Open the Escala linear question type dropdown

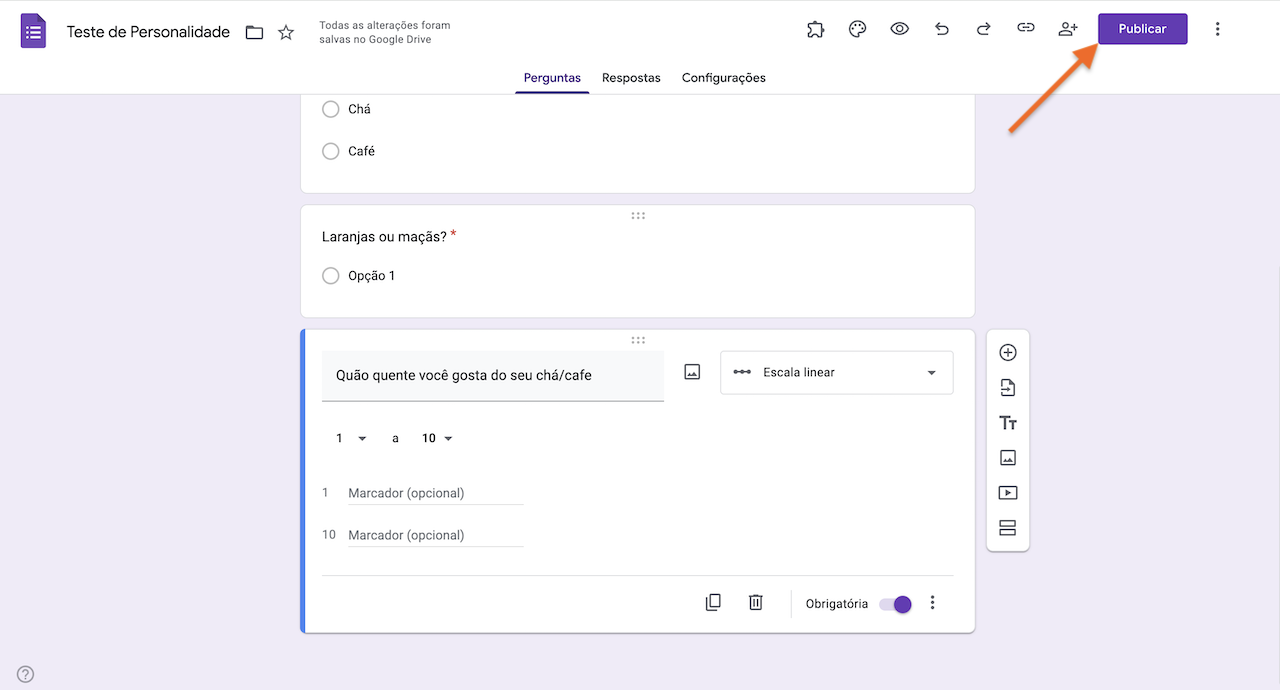point(836,372)
